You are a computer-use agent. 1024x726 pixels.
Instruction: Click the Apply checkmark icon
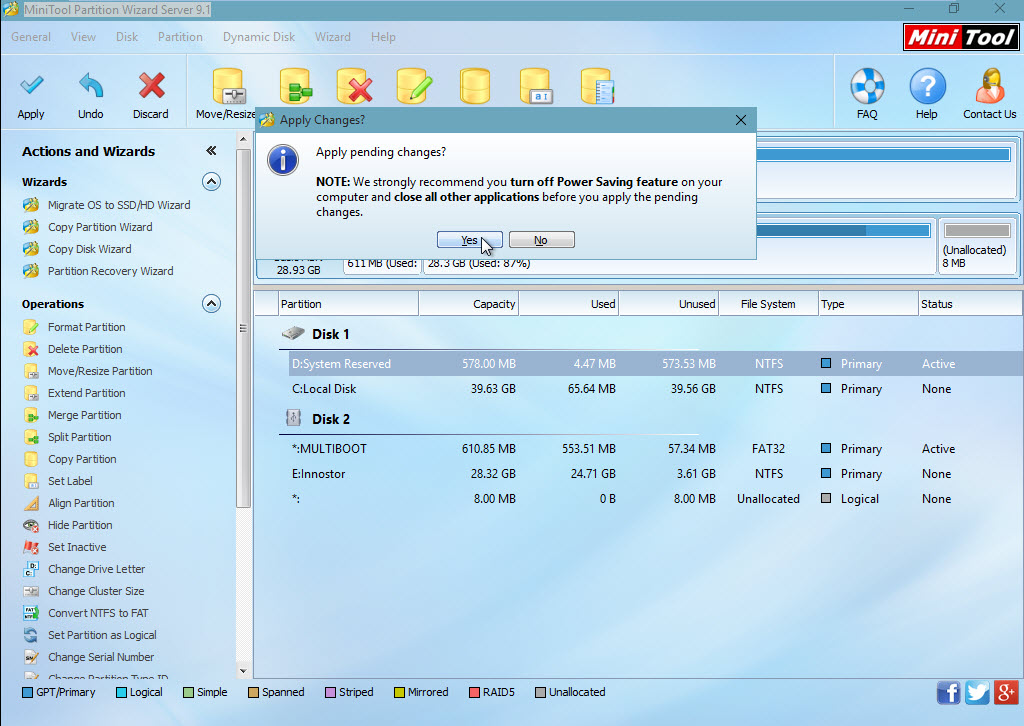coord(31,86)
